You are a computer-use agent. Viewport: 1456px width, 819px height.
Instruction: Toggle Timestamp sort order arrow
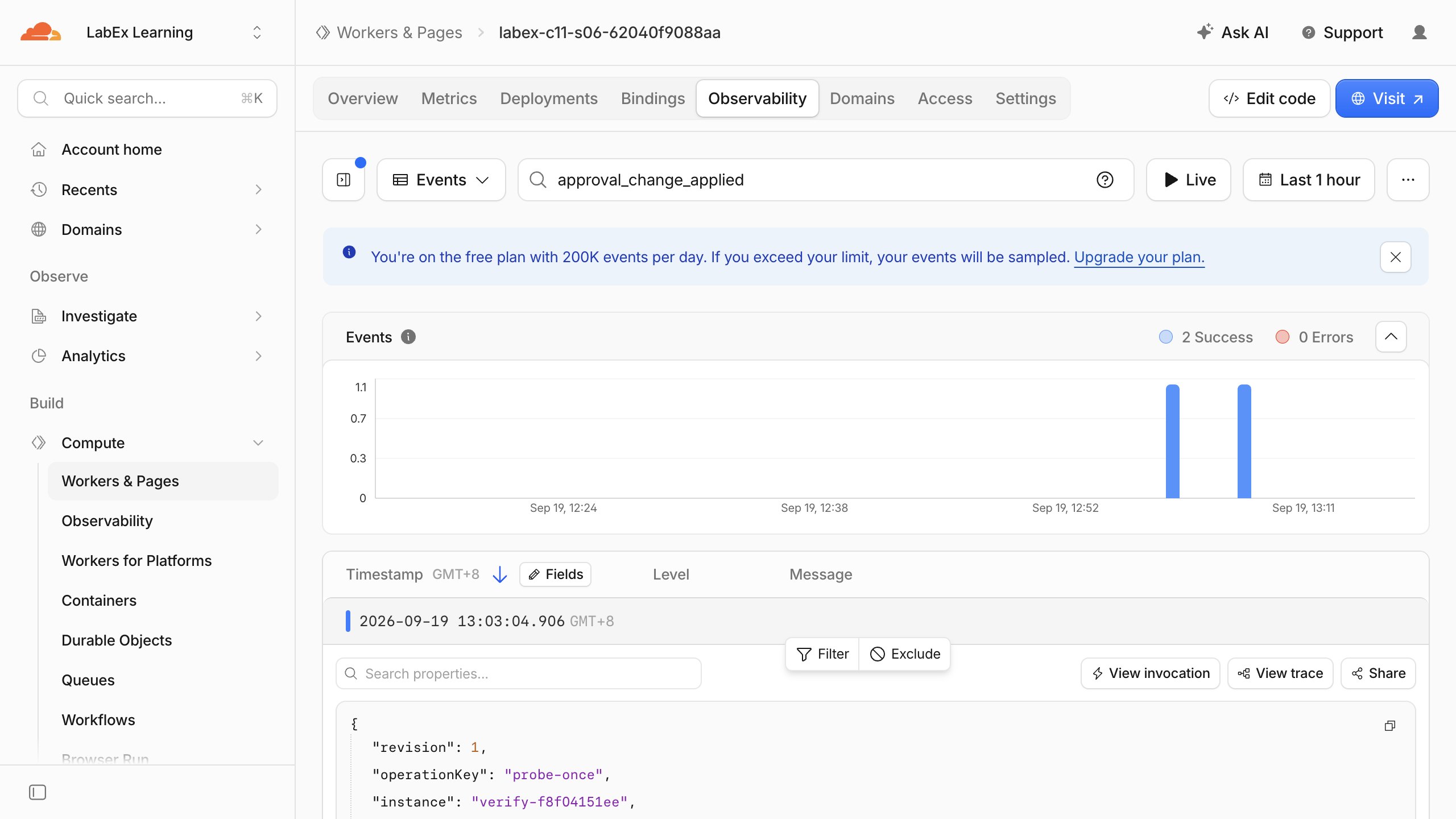[x=500, y=574]
